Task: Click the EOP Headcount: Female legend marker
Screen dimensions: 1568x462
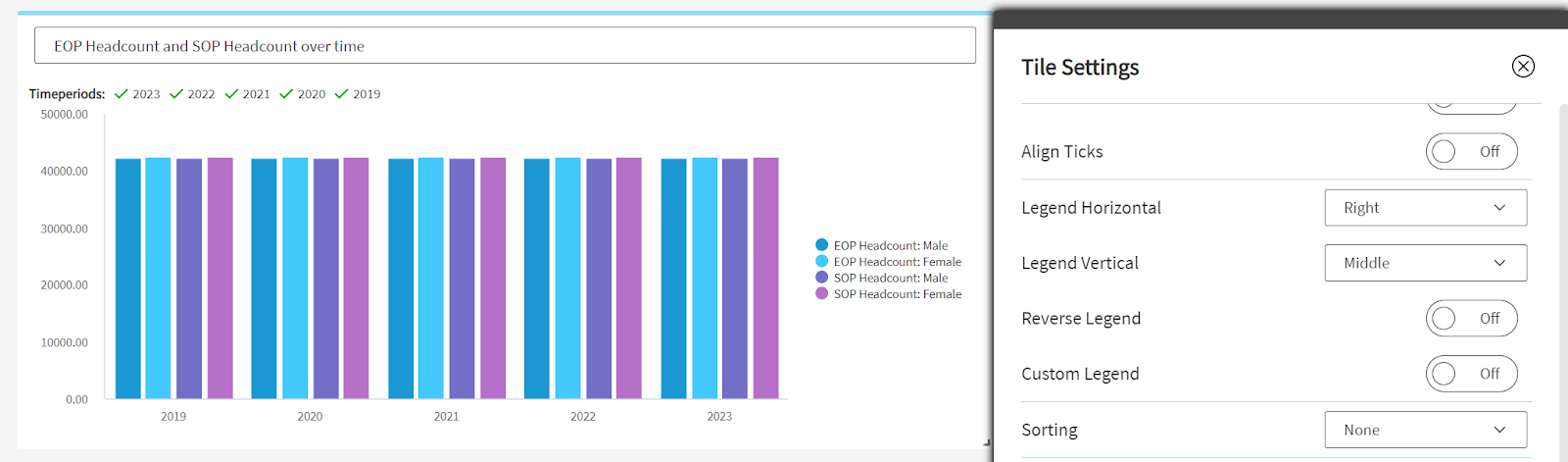Action: (821, 262)
